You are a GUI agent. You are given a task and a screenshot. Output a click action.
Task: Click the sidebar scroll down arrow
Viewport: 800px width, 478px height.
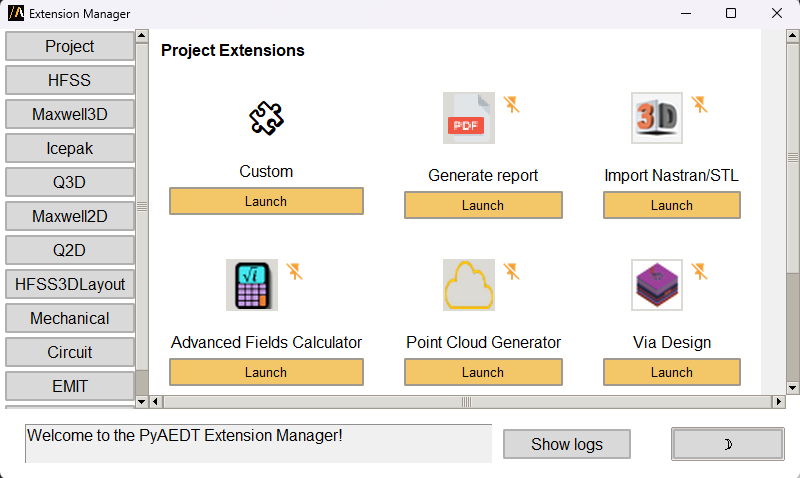tap(141, 401)
